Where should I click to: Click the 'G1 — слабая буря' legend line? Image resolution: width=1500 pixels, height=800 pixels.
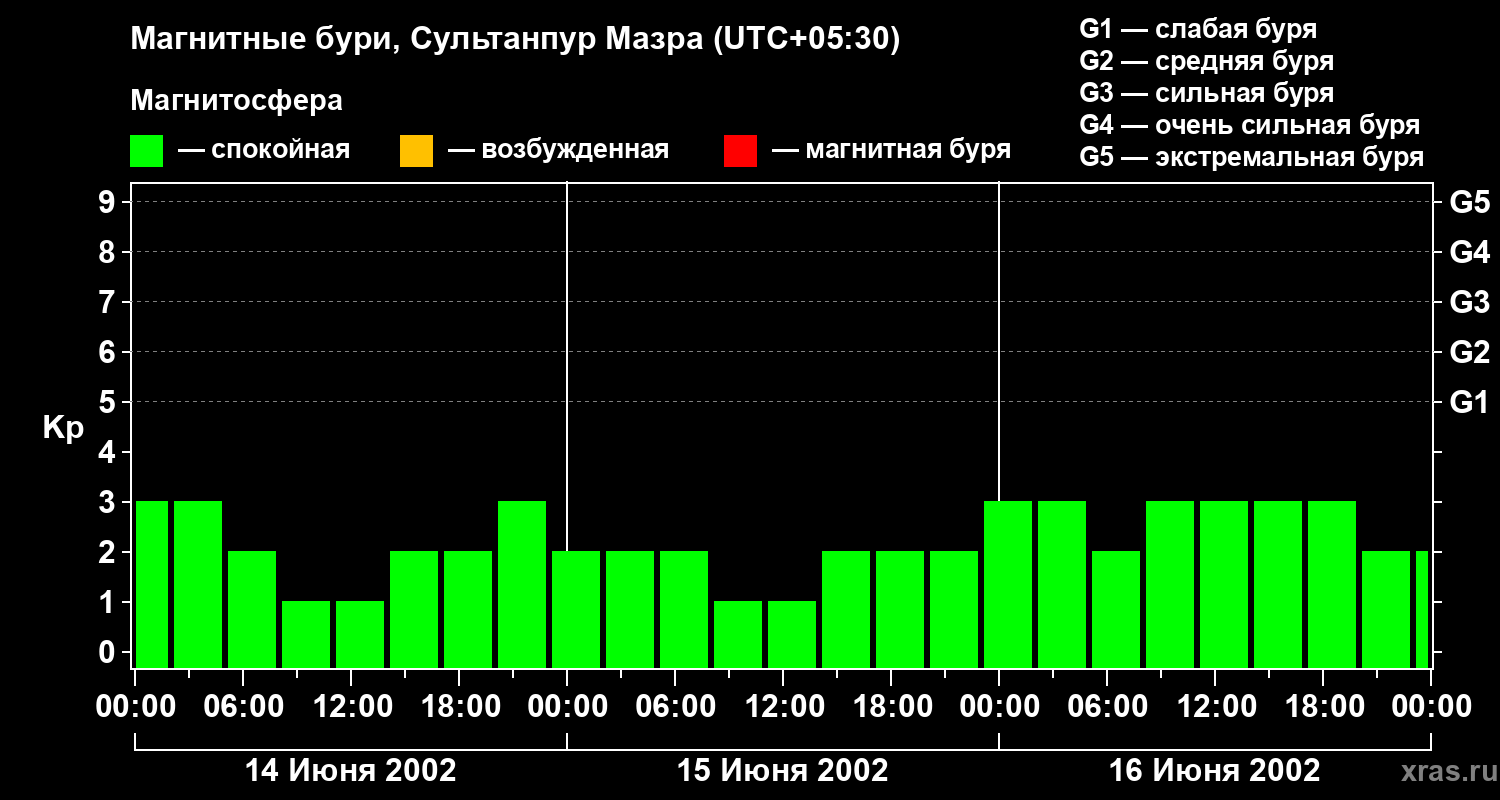1198,29
